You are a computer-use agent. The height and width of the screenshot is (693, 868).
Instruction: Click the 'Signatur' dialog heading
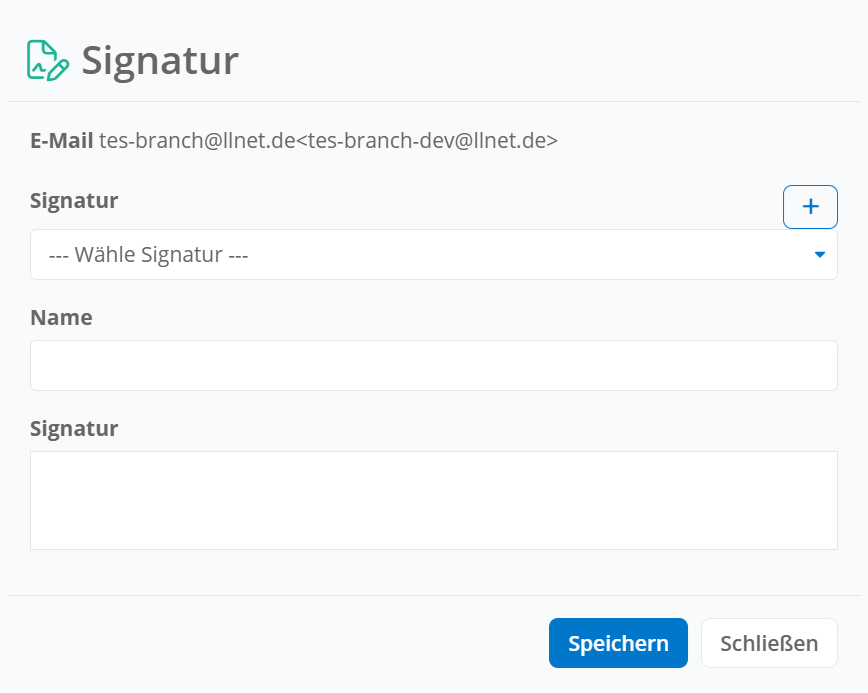click(160, 61)
